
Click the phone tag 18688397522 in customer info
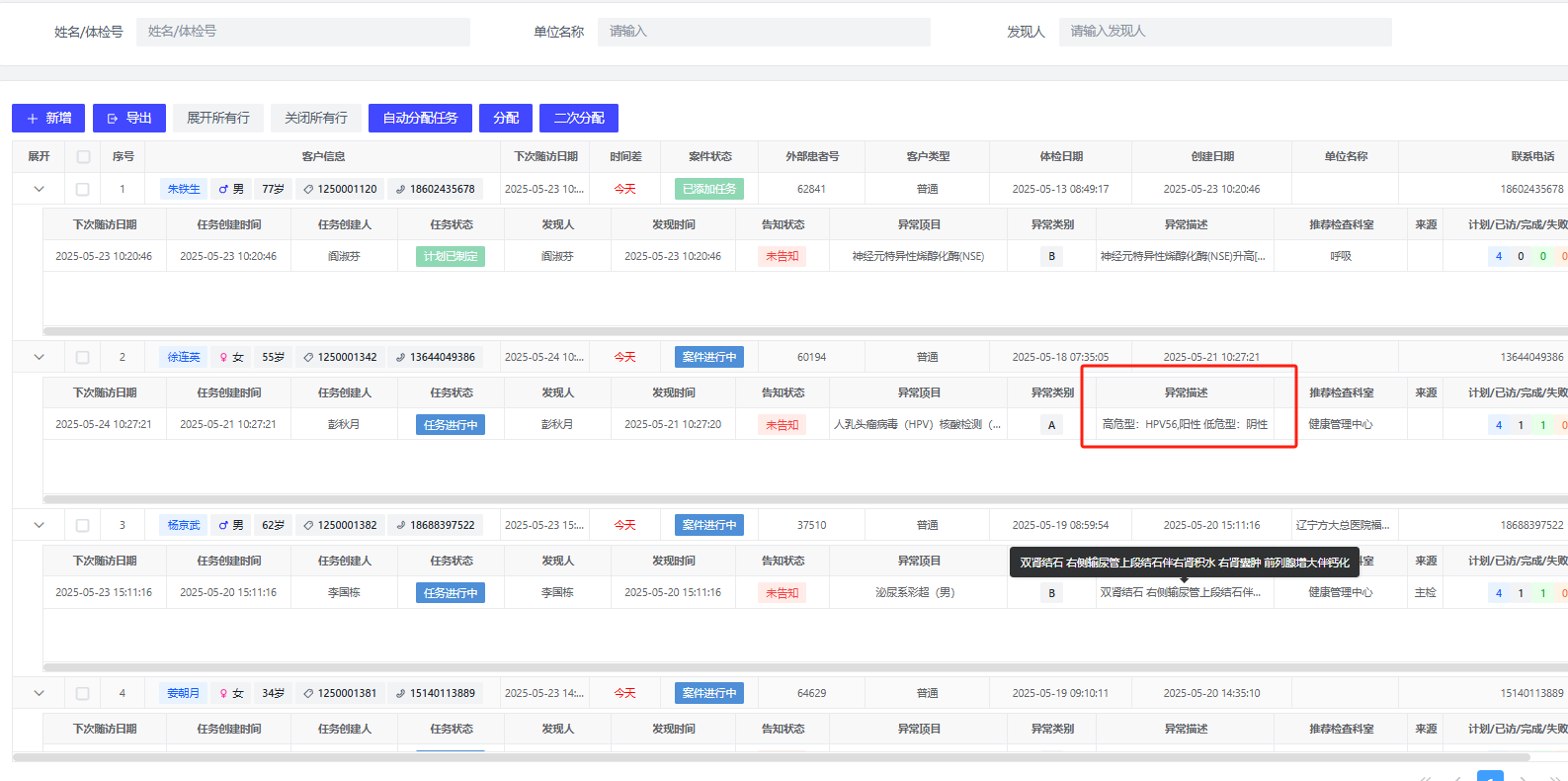[x=435, y=525]
